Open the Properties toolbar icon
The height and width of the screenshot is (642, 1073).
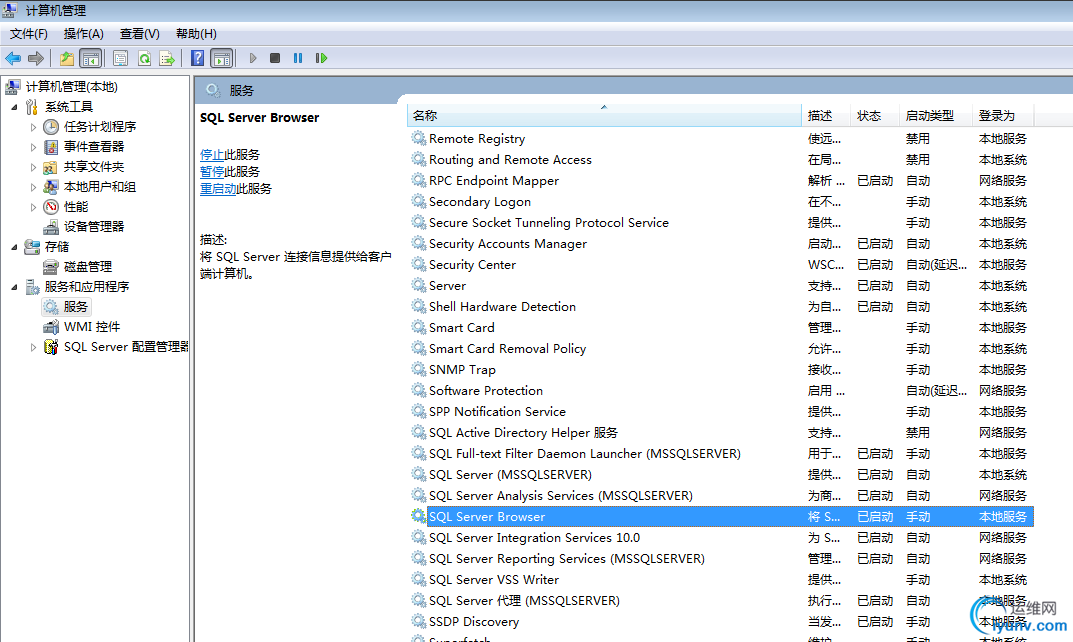coord(120,58)
